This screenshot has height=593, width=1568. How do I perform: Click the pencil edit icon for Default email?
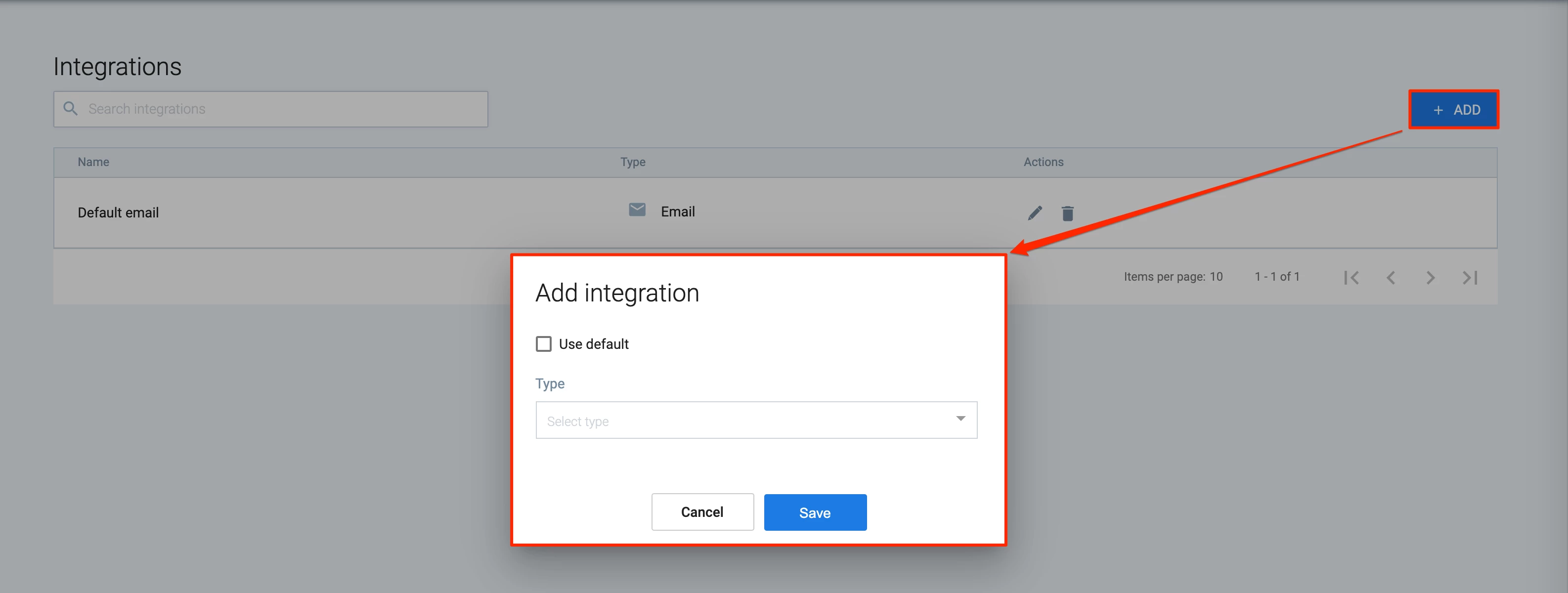pyautogui.click(x=1035, y=213)
